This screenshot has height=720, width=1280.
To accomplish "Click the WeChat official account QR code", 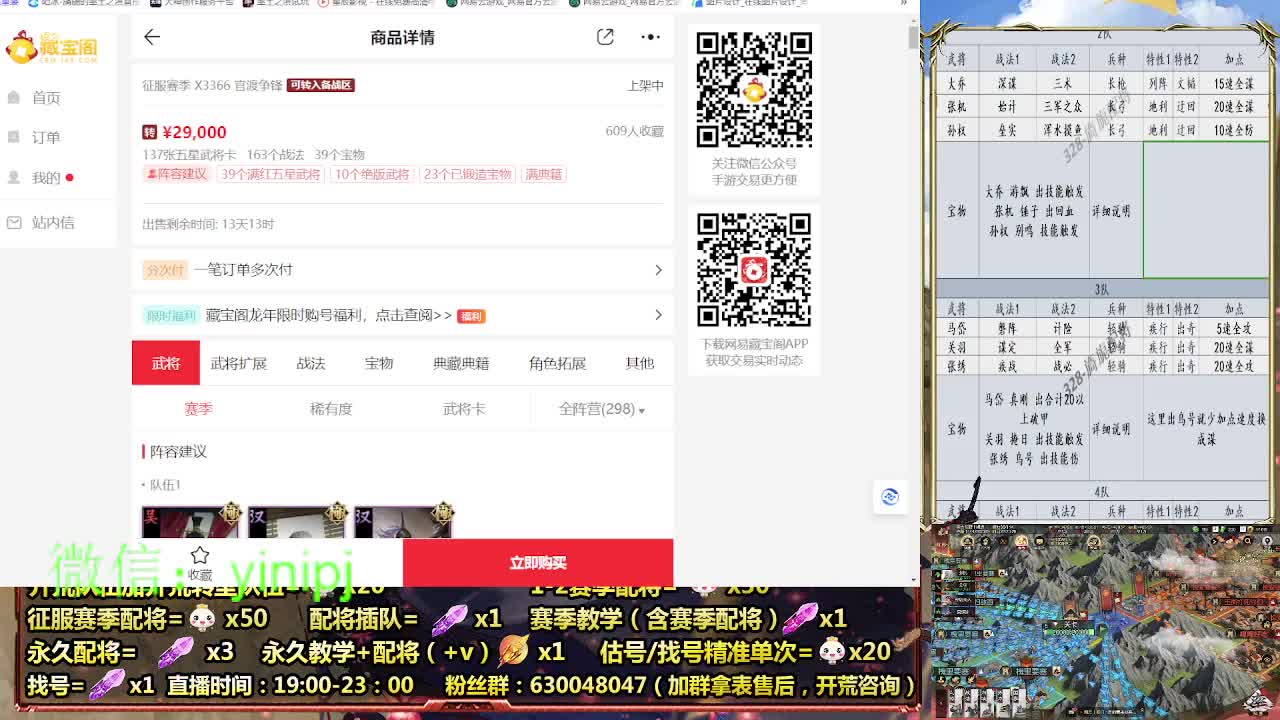I will 754,89.
